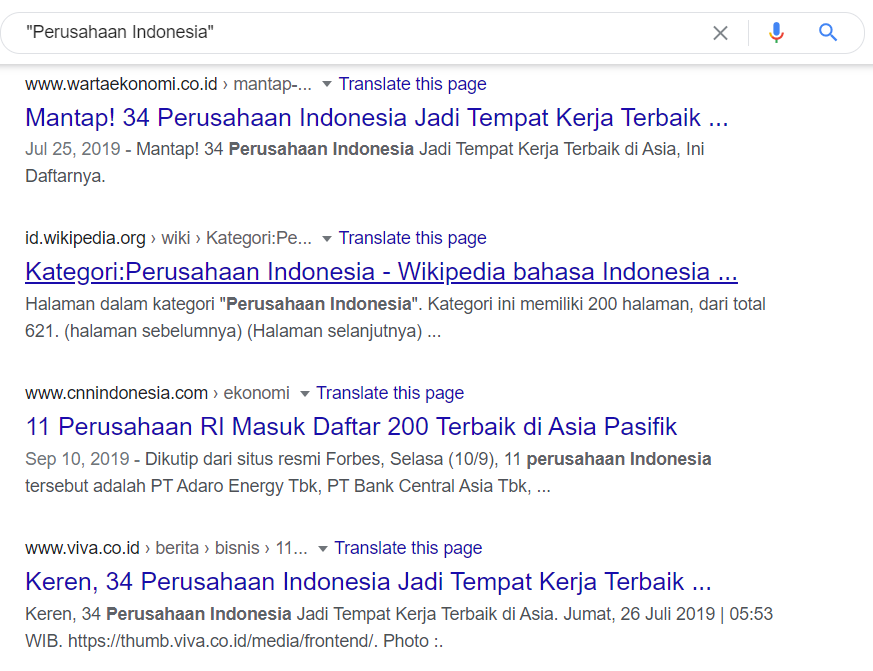Viewport: 873px width, 671px height.
Task: Open 'Keren, 34 Perusahaan Indonesia' result
Action: coord(368,582)
